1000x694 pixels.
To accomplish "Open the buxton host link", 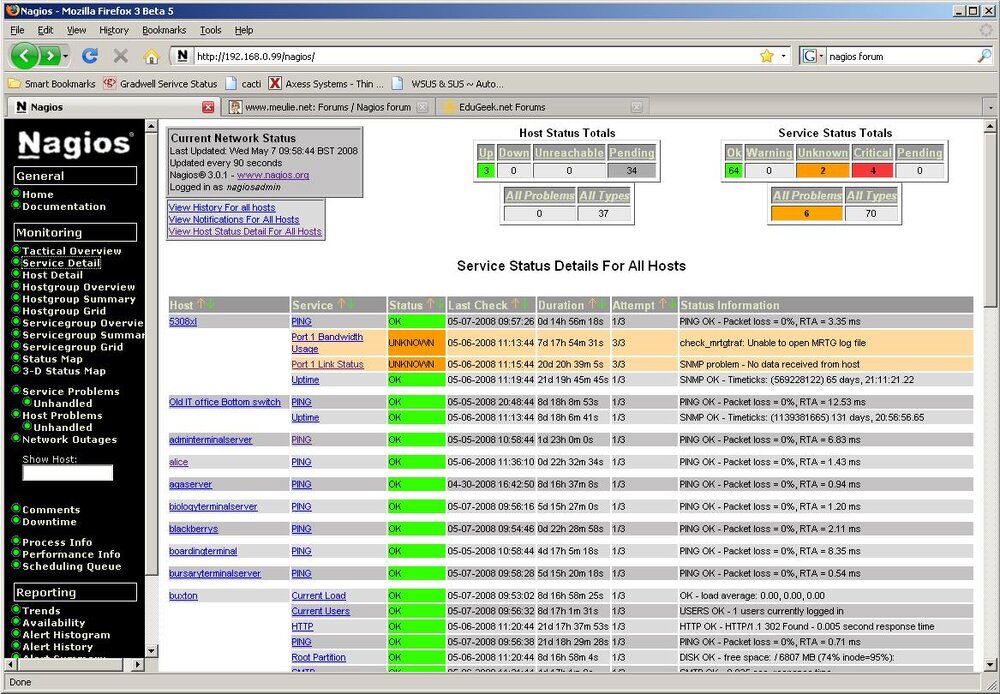I will click(x=183, y=596).
